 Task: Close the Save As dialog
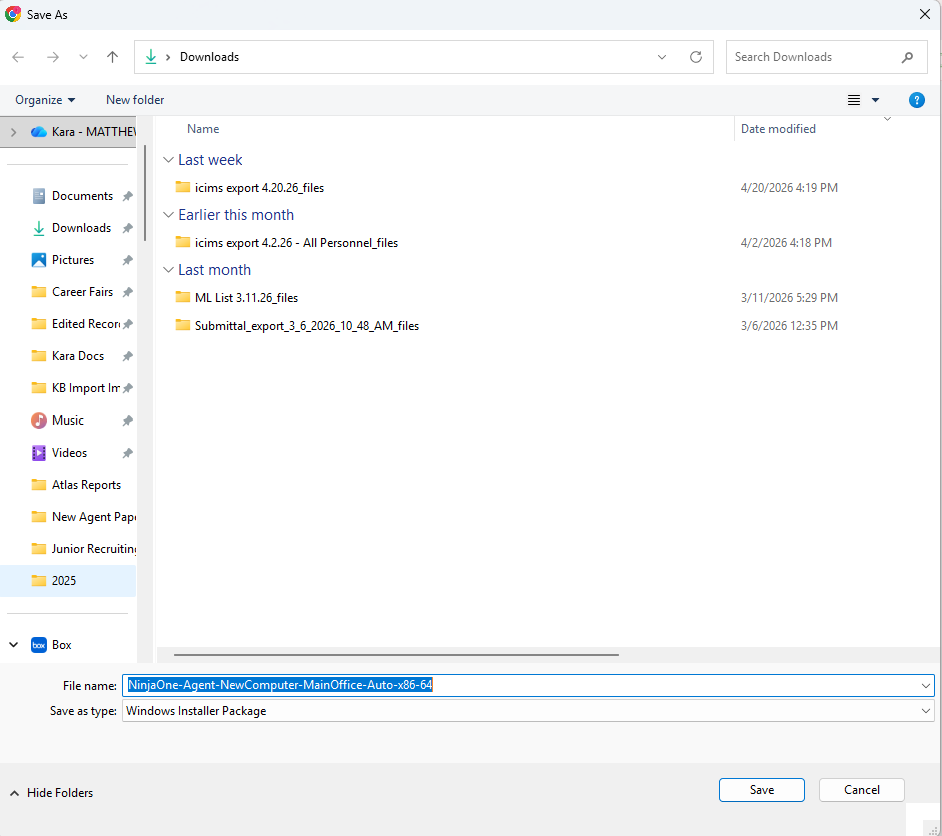coord(925,14)
